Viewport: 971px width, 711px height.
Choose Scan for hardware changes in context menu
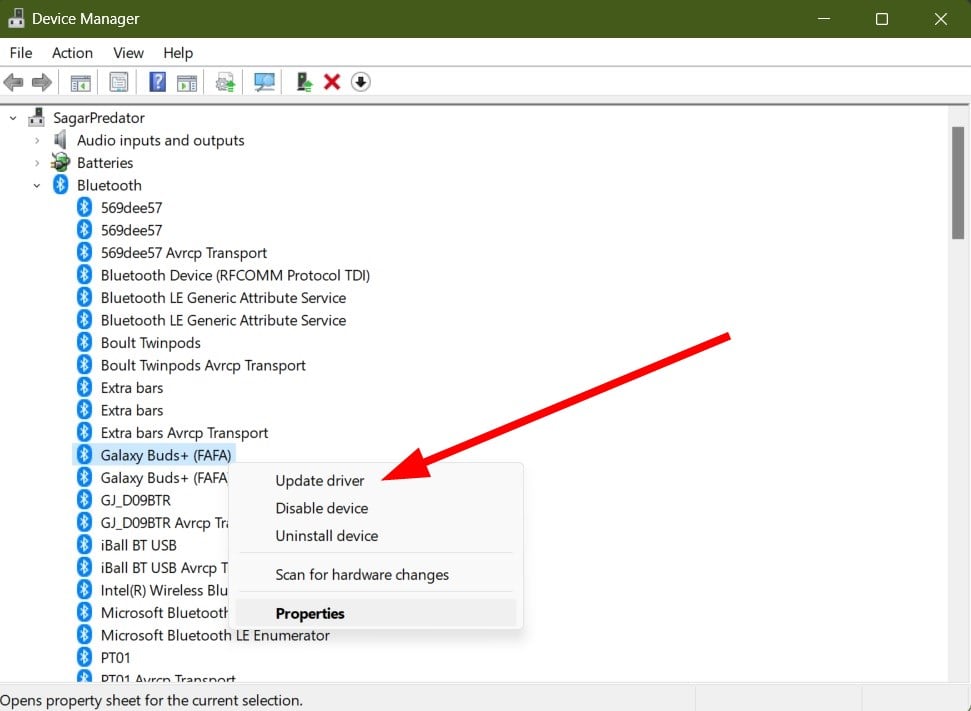(x=362, y=575)
